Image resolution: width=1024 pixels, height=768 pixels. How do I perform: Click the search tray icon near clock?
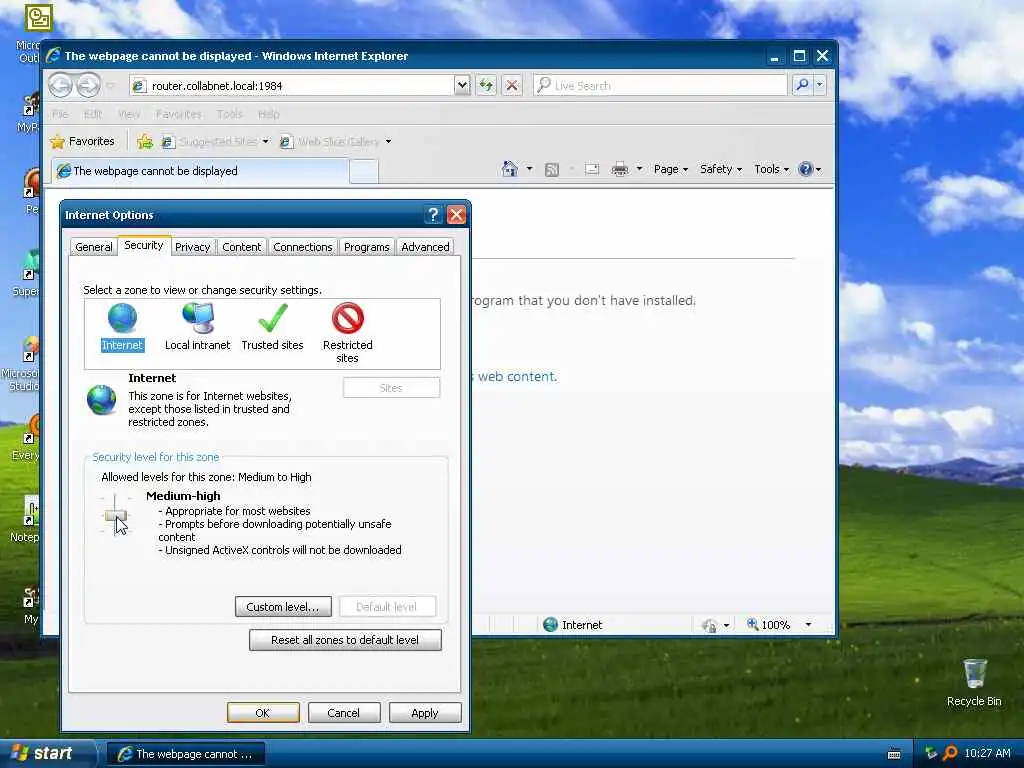pos(950,753)
